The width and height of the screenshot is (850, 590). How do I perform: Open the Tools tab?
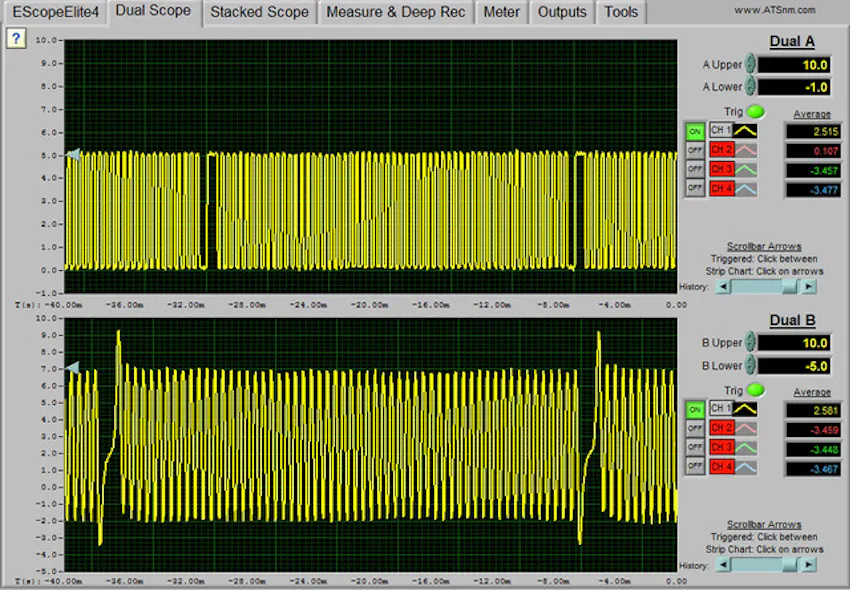click(x=621, y=12)
